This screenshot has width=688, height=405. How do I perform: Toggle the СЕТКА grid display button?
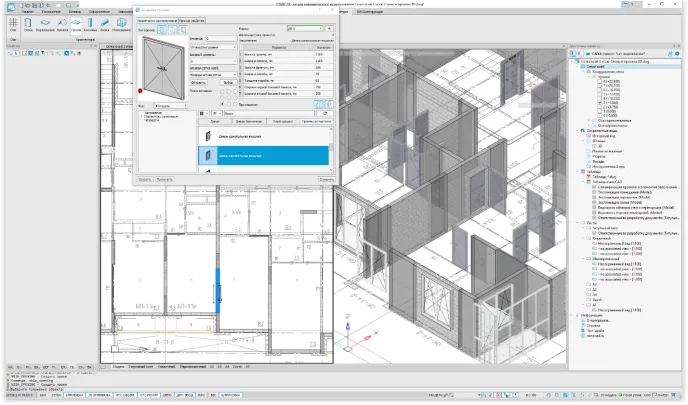[54, 396]
